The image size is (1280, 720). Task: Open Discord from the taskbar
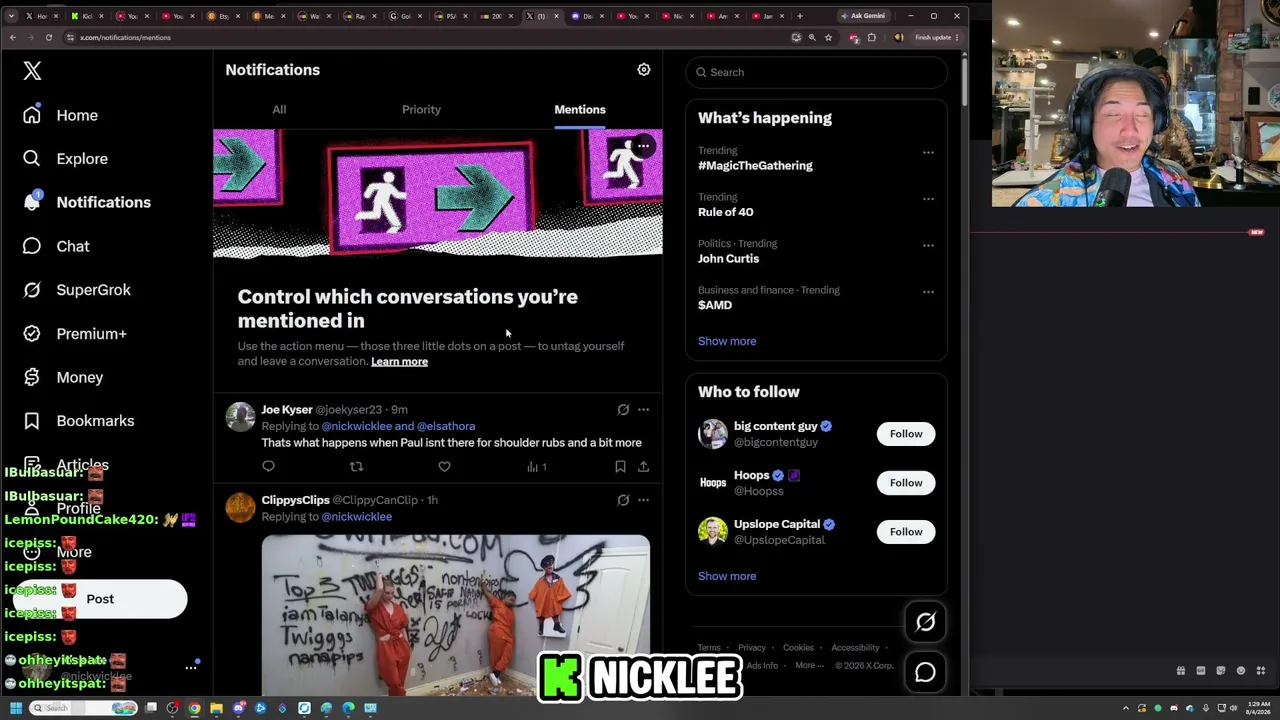point(239,708)
